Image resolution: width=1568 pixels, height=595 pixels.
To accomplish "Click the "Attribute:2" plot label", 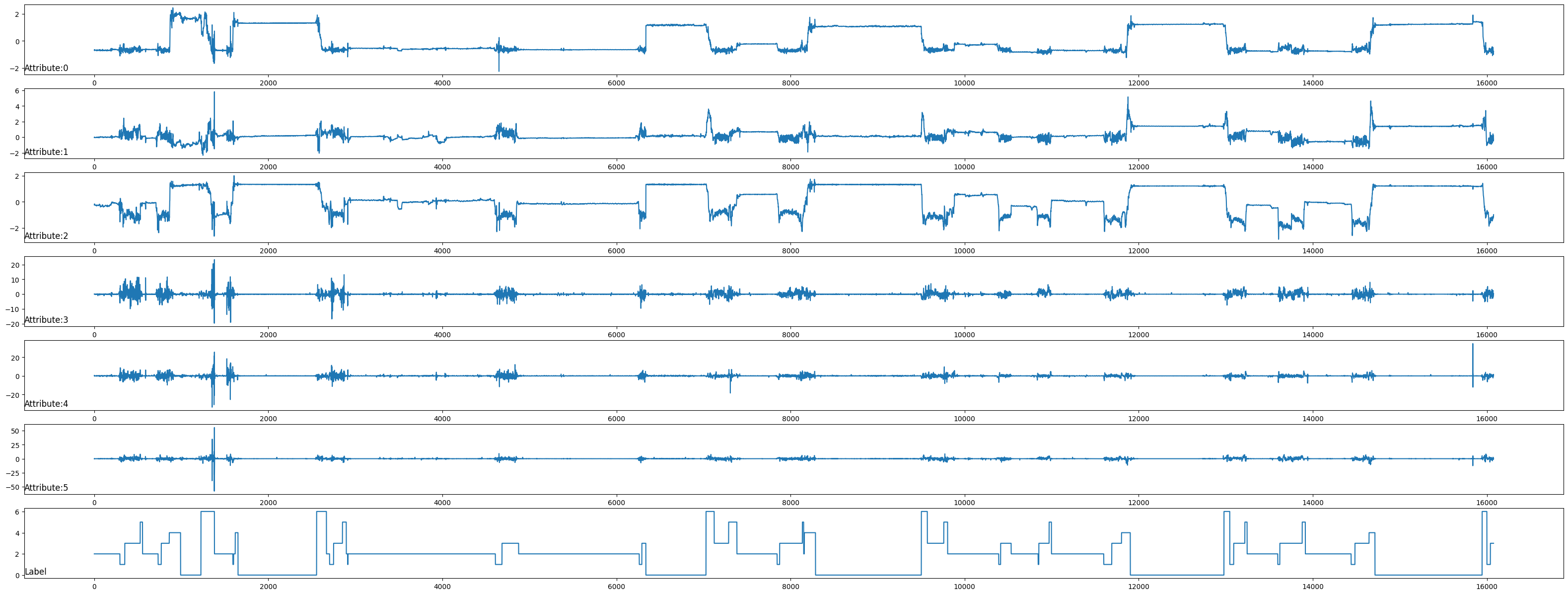I will (46, 236).
